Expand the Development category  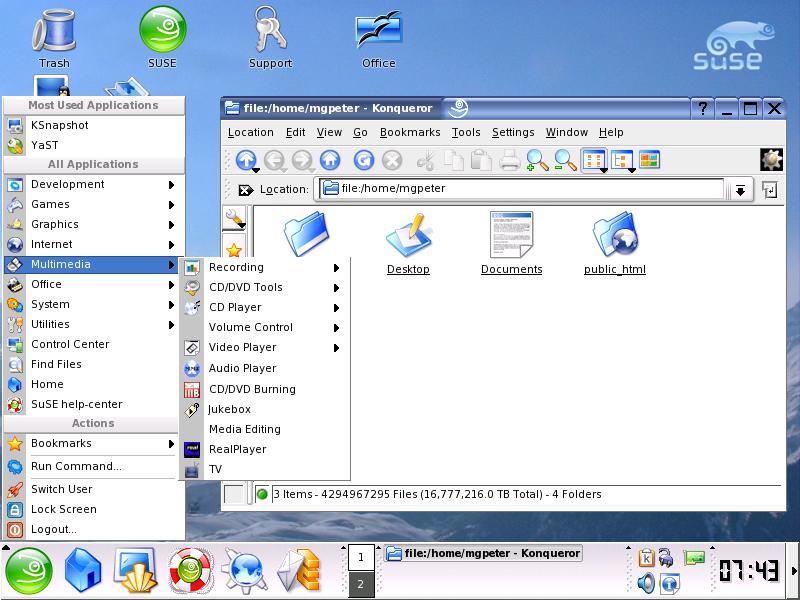tap(92, 184)
